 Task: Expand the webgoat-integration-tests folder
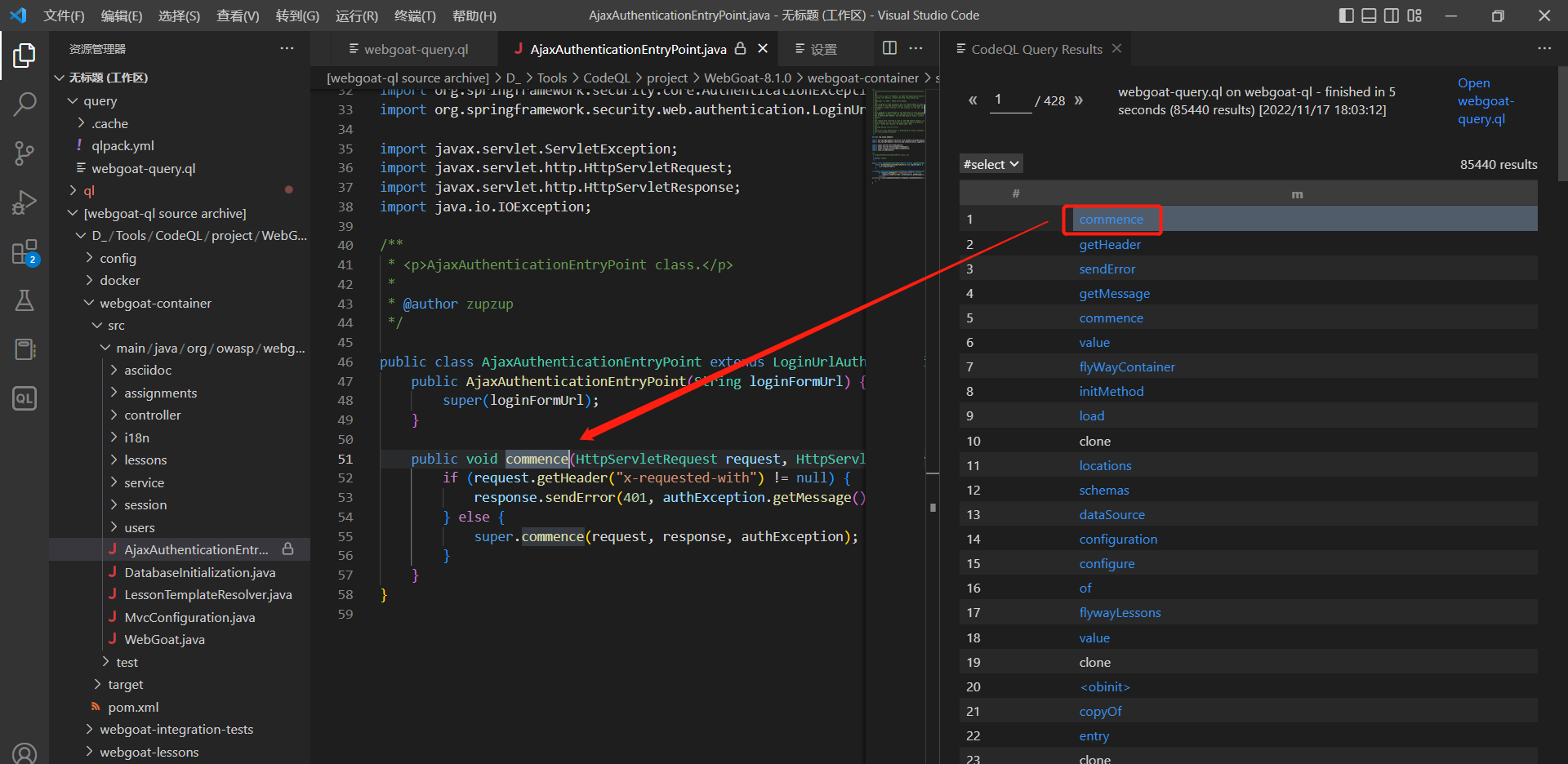tap(90, 729)
